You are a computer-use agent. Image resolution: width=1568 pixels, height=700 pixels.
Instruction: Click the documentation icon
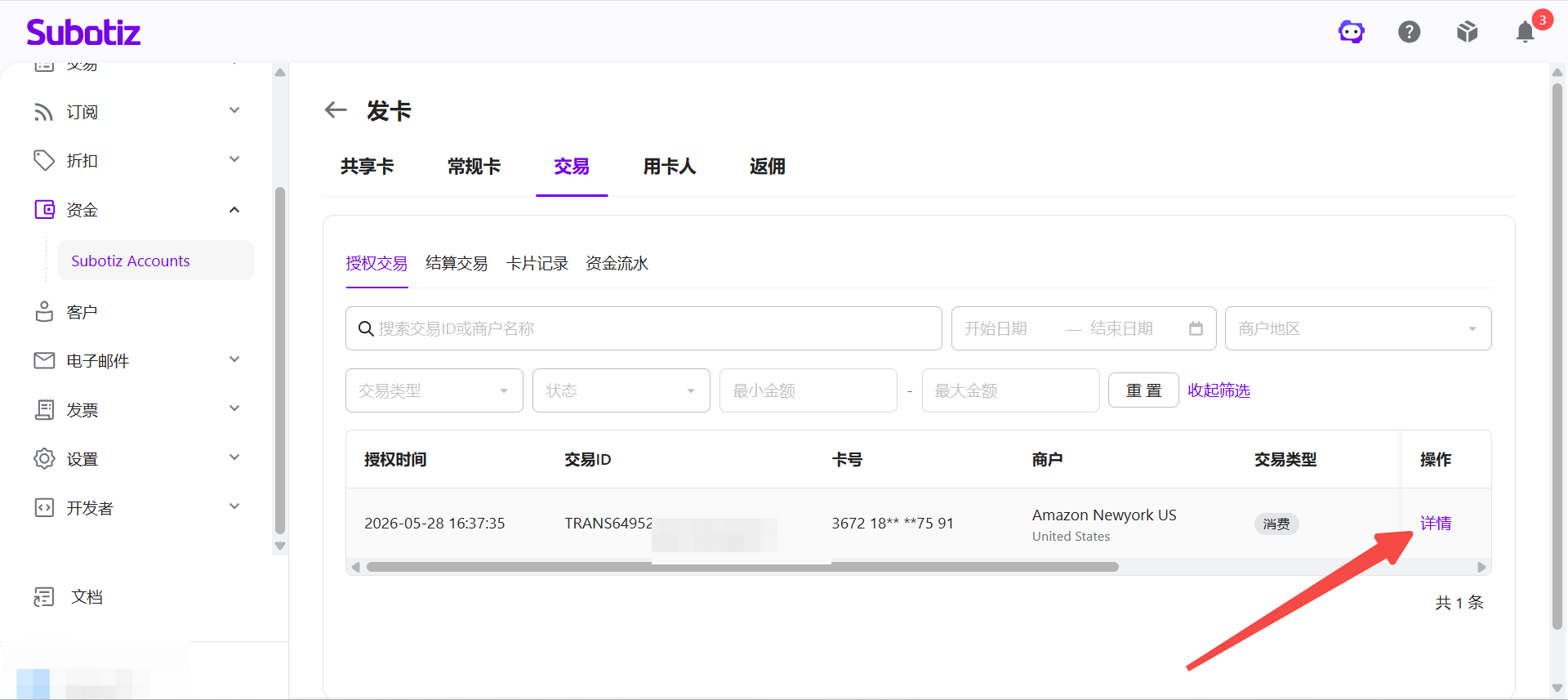click(x=44, y=597)
